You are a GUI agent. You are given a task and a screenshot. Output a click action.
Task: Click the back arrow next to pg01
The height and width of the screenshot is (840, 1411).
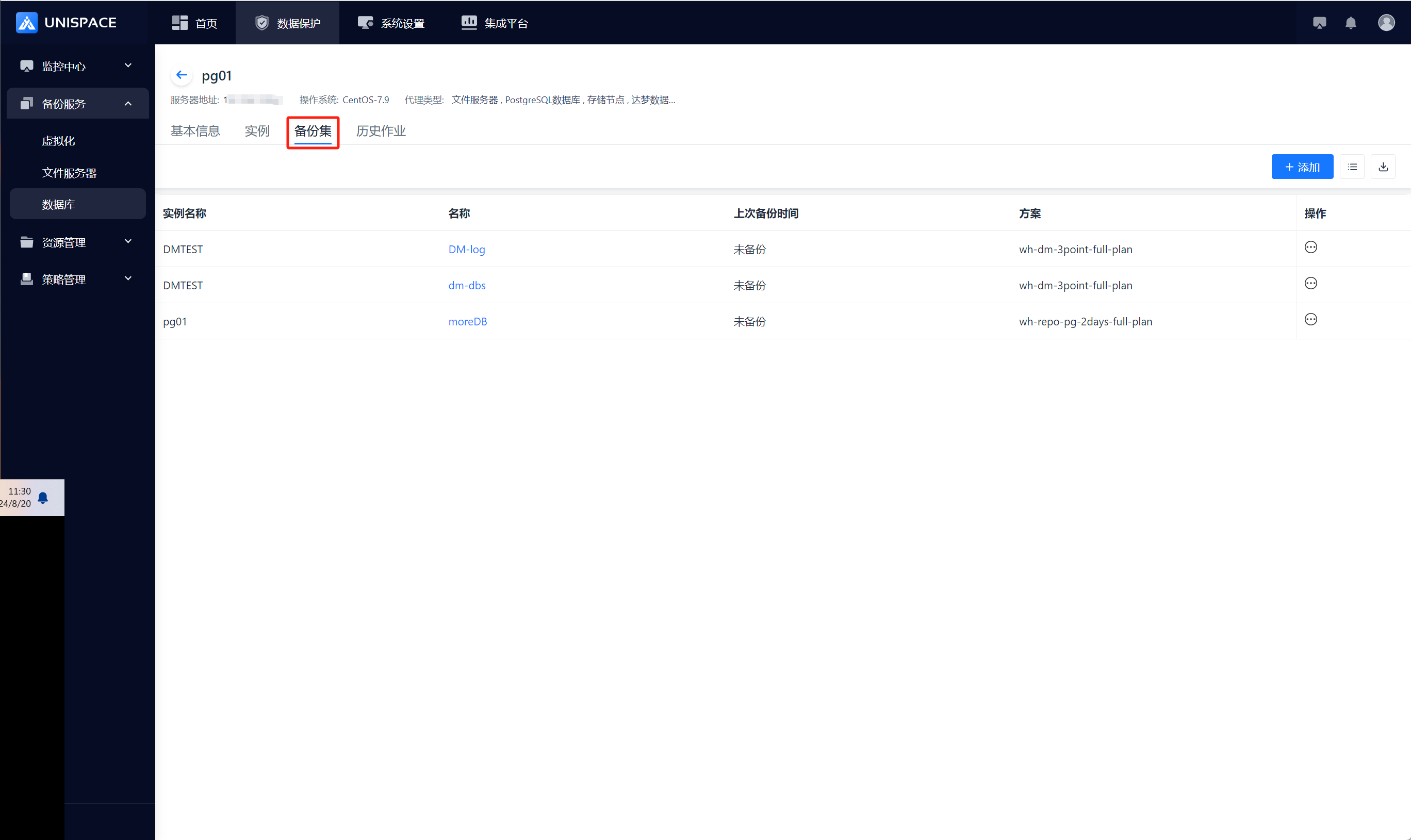coord(181,75)
